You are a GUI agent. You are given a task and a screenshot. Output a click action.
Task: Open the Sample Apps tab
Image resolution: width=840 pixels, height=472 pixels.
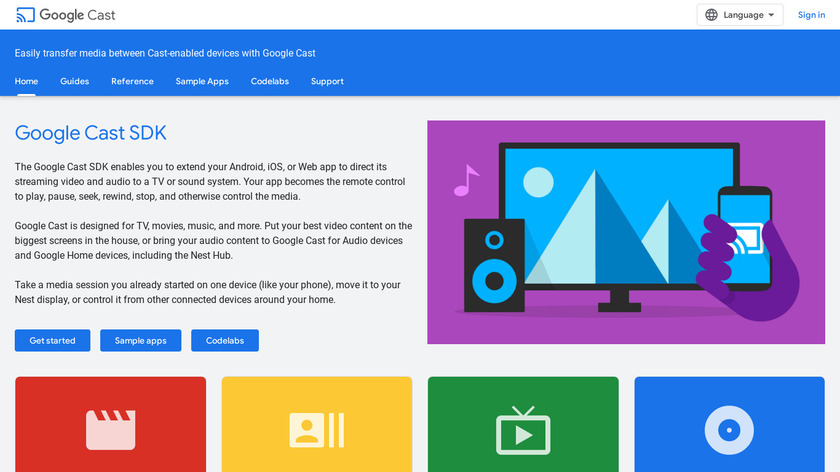click(x=202, y=81)
